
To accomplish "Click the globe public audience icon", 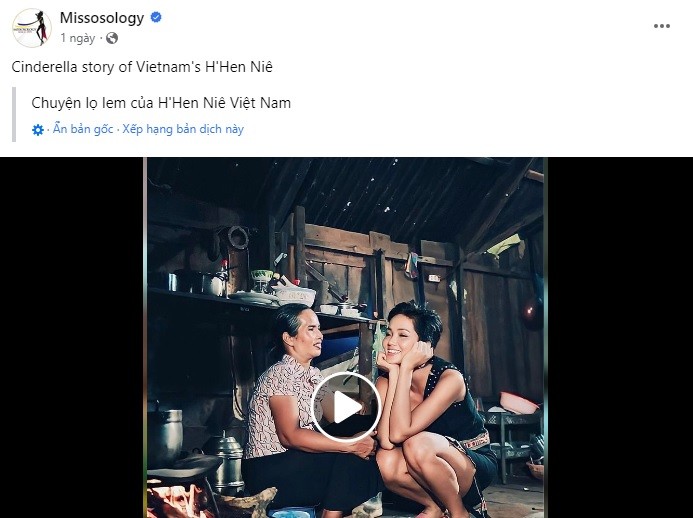I will [111, 38].
